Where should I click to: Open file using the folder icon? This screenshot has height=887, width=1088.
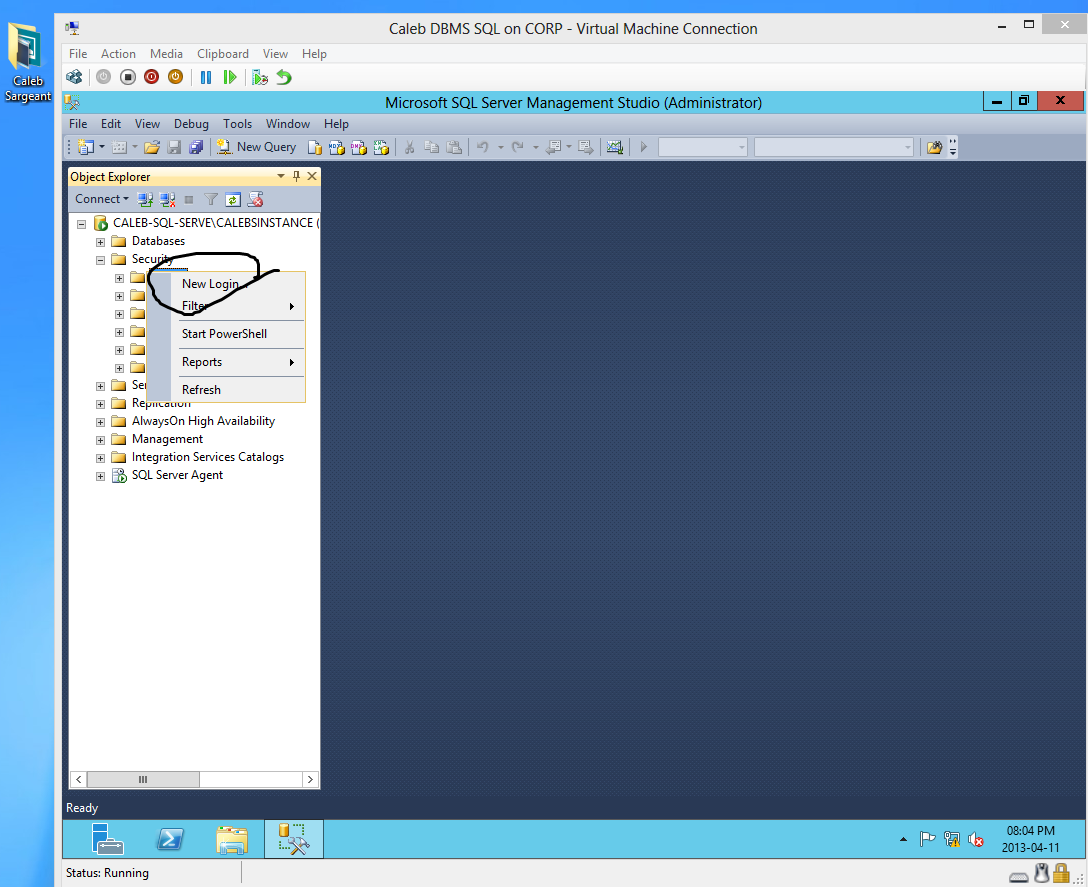pyautogui.click(x=152, y=147)
